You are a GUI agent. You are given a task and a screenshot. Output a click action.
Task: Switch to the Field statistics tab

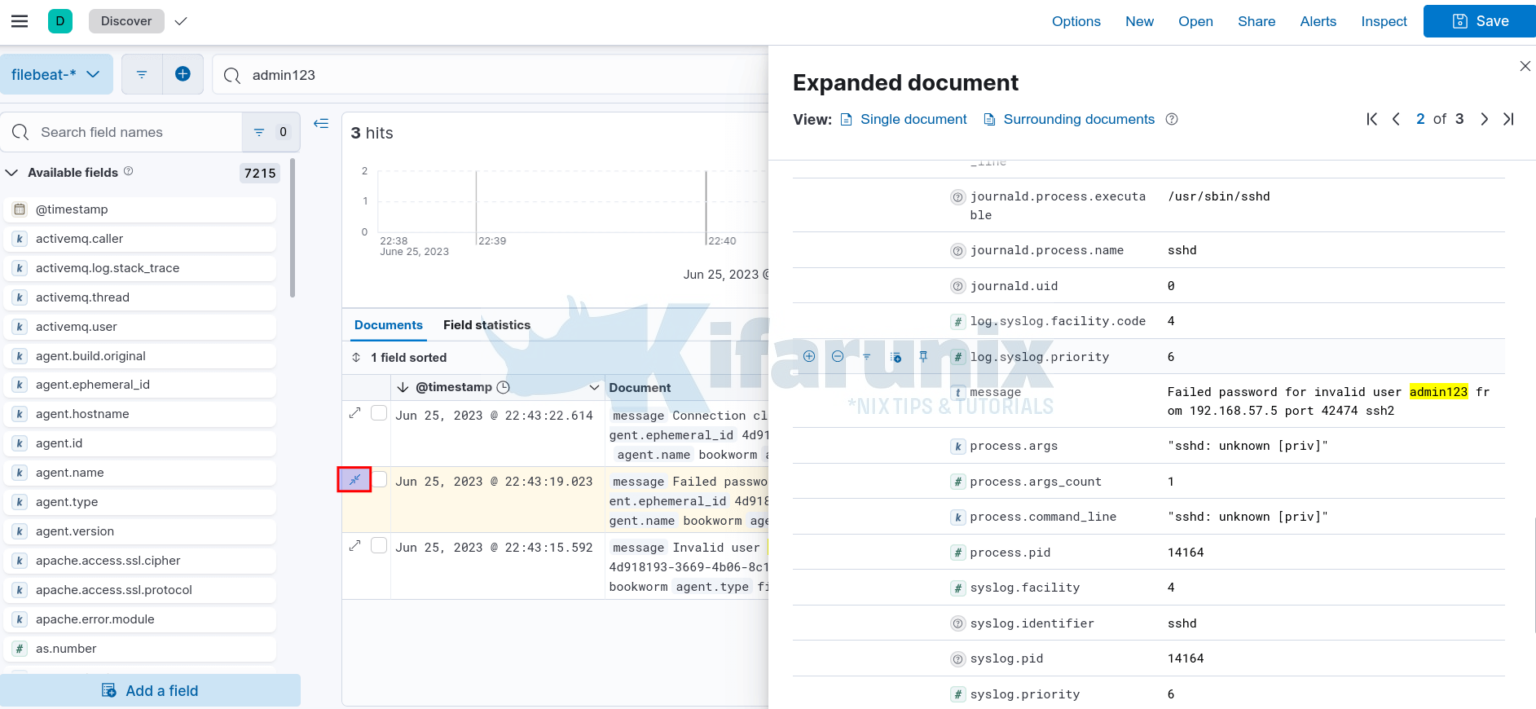(487, 325)
